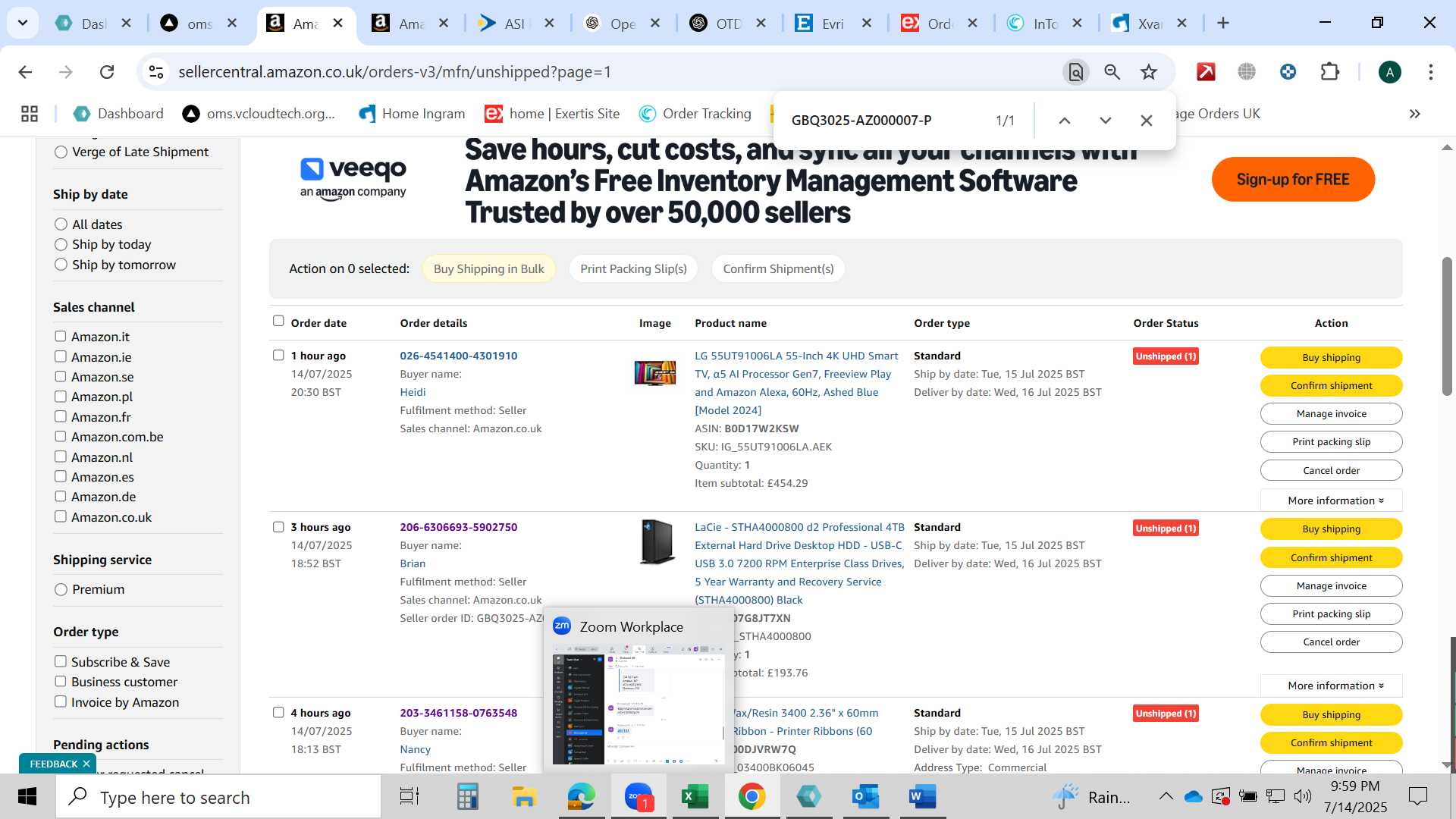Click Cancel order for Heidi's order
Screen dimensions: 1456x819
coord(1332,470)
